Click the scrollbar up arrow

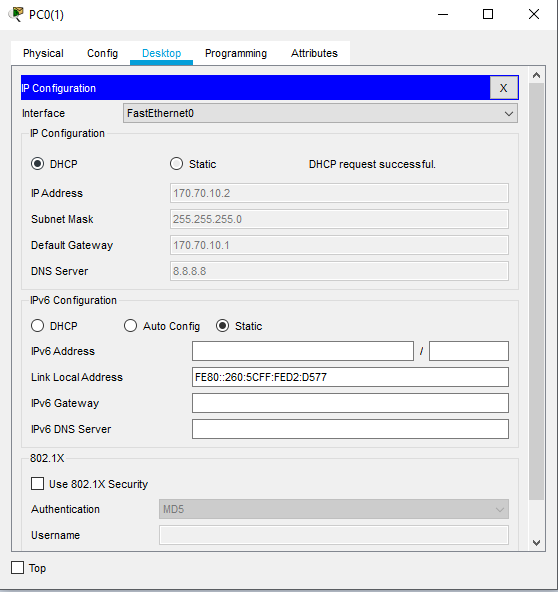(x=536, y=76)
